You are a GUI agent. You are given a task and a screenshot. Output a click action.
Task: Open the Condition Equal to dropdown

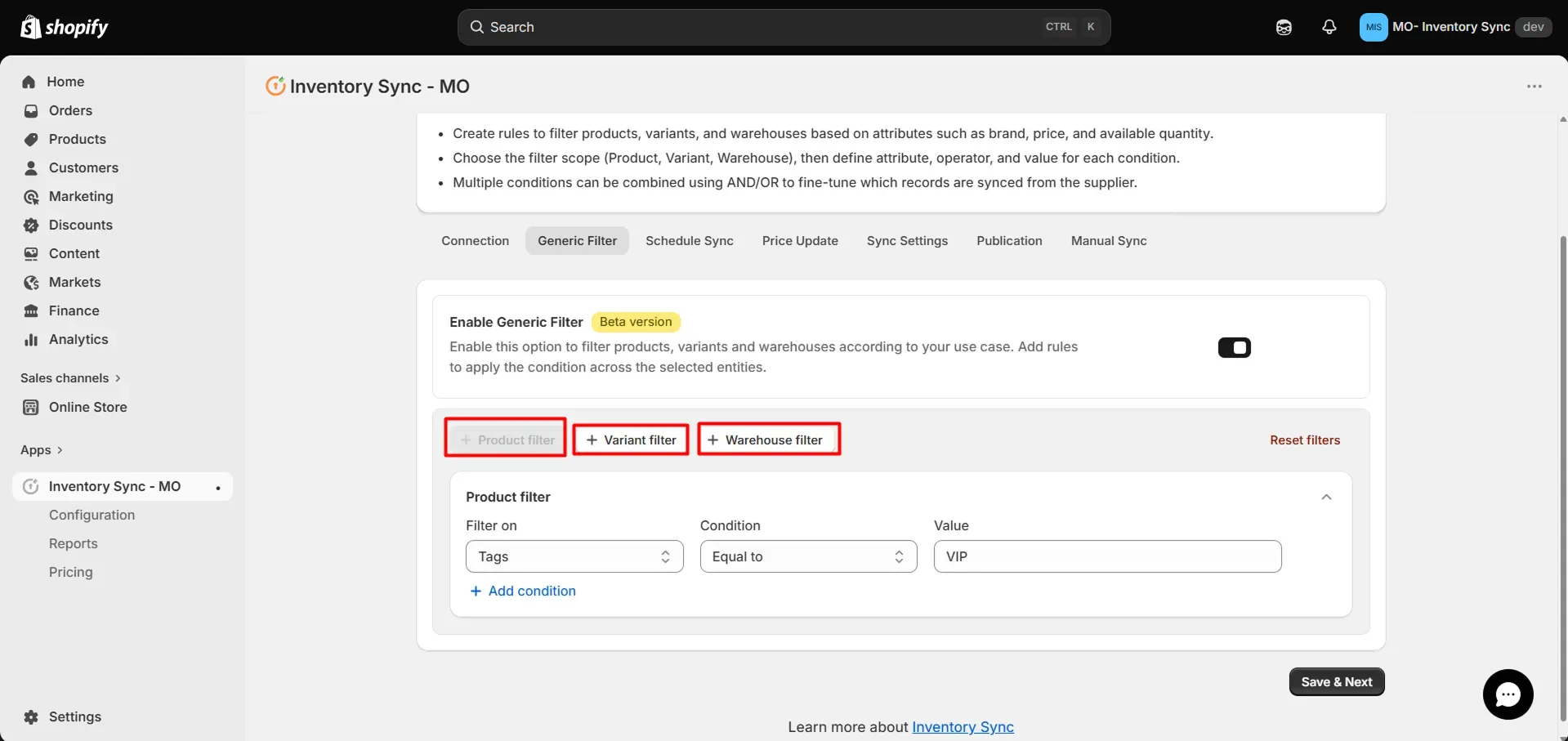808,556
